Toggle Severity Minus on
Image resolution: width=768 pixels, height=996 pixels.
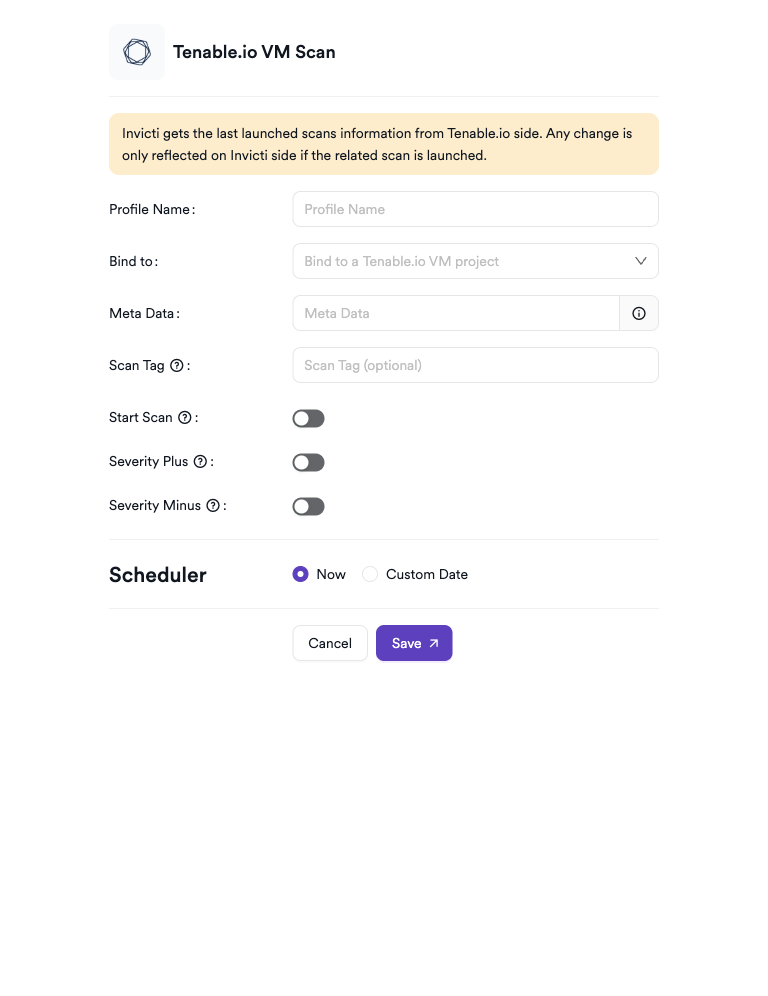[x=308, y=506]
